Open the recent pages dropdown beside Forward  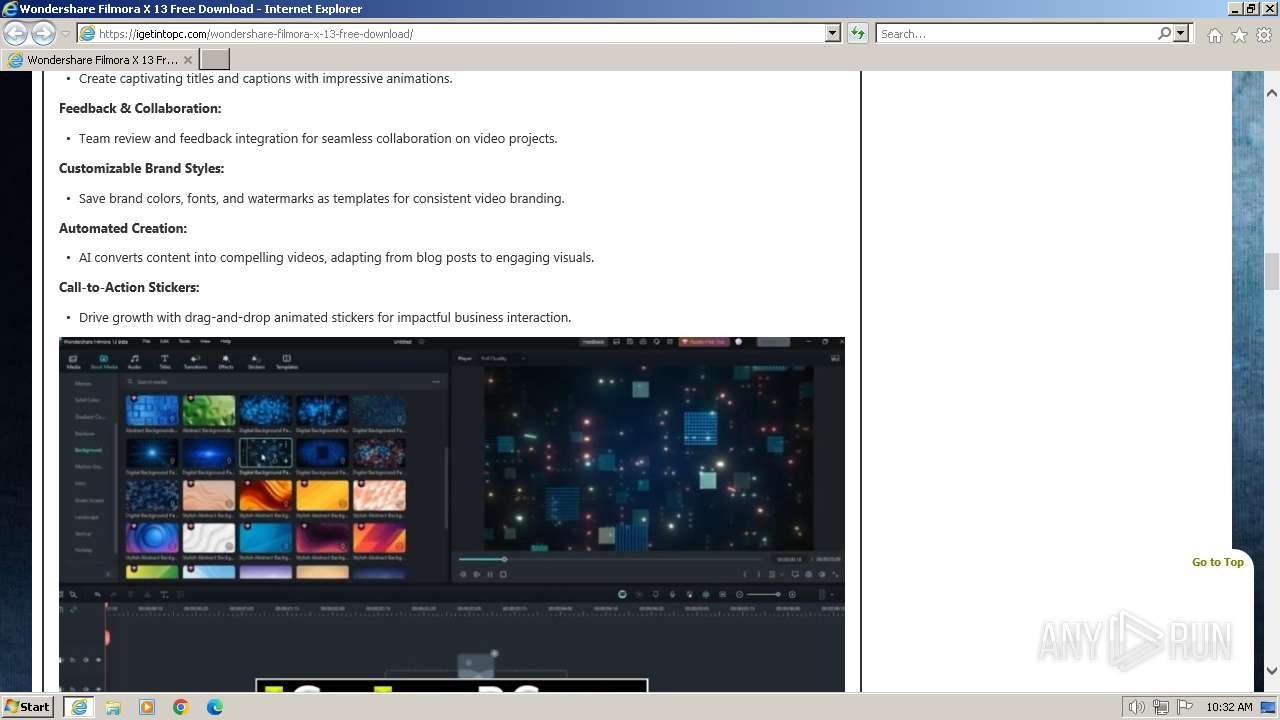[65, 34]
